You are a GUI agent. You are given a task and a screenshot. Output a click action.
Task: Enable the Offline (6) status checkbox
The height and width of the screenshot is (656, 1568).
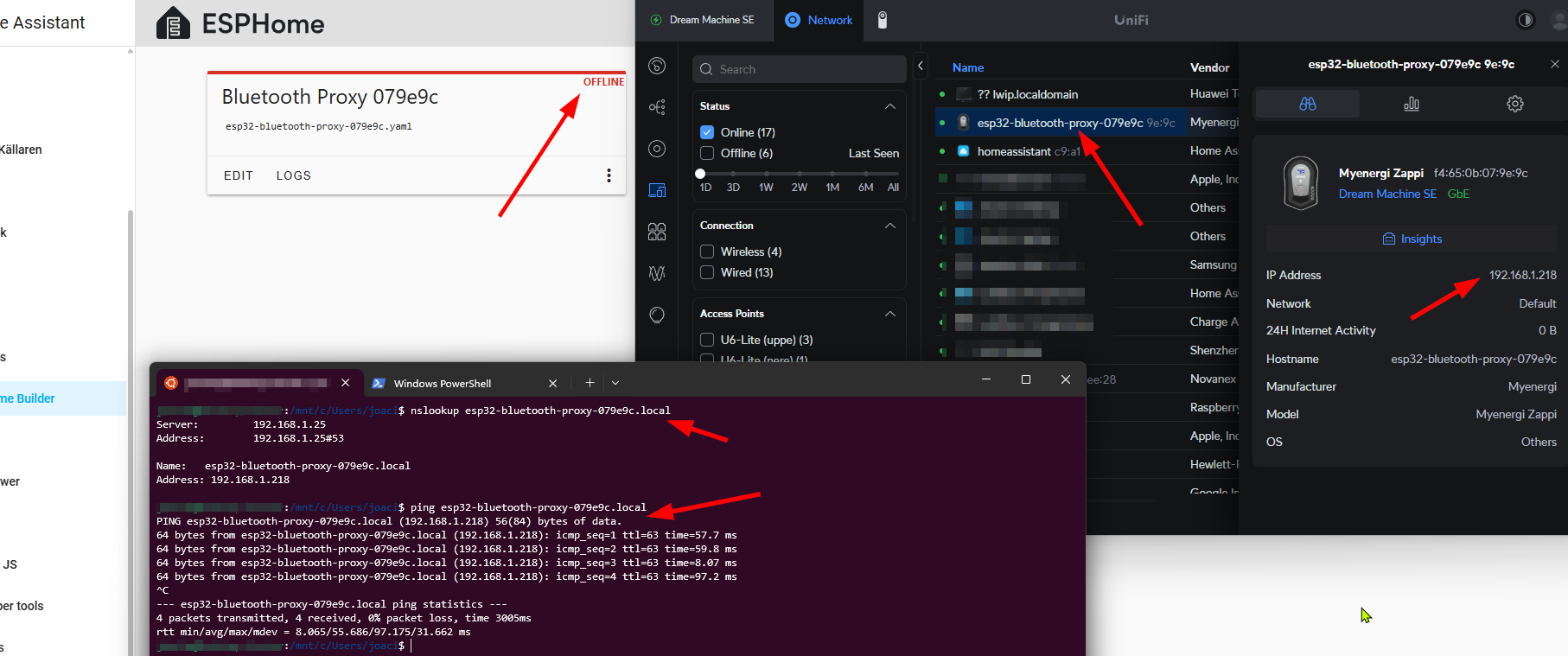pos(707,153)
